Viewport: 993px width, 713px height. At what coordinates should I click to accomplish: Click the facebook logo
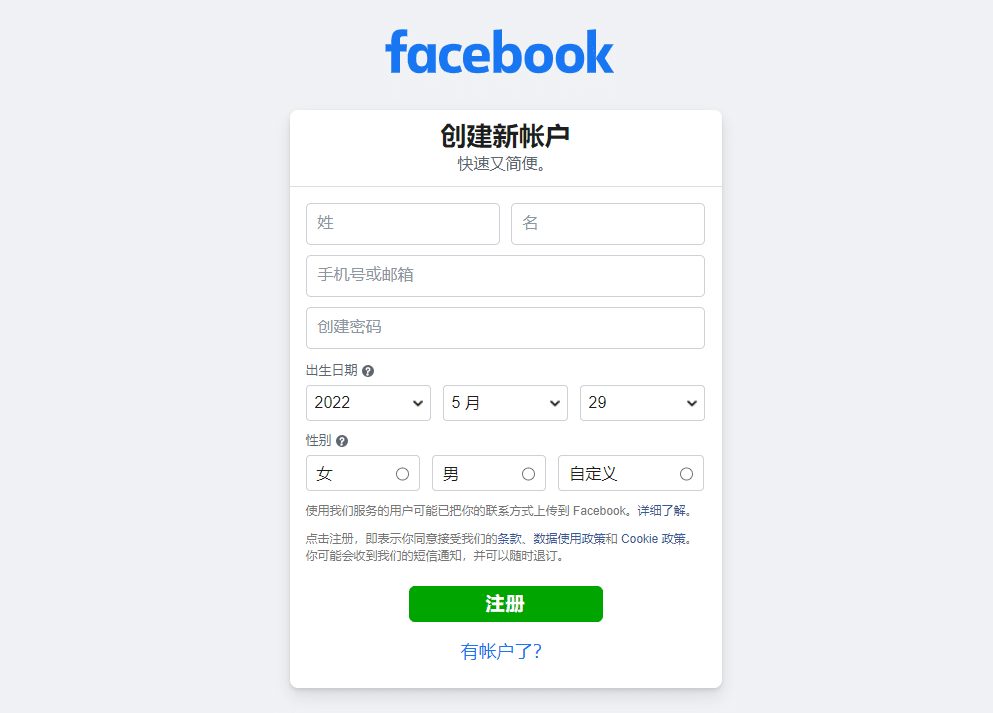point(499,52)
